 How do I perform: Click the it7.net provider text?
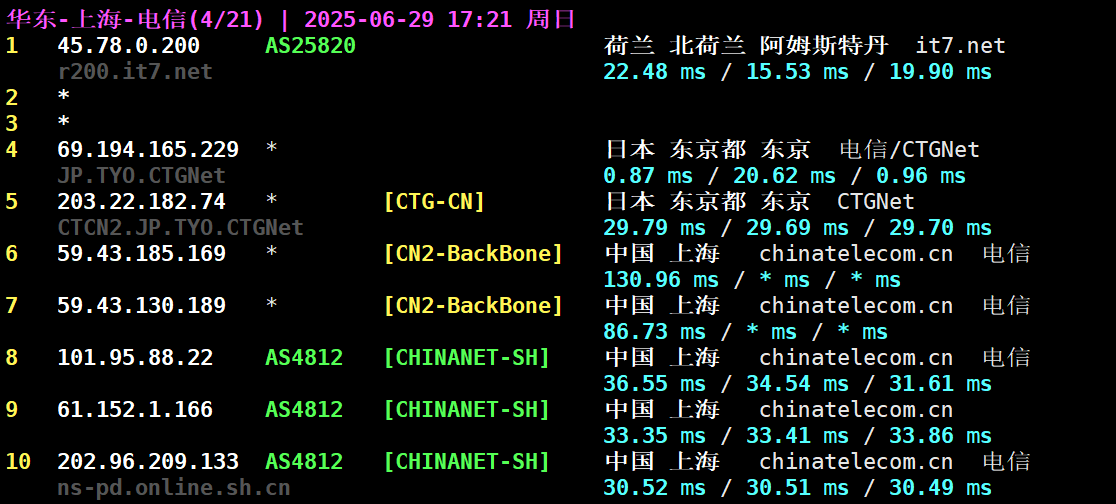pos(960,46)
